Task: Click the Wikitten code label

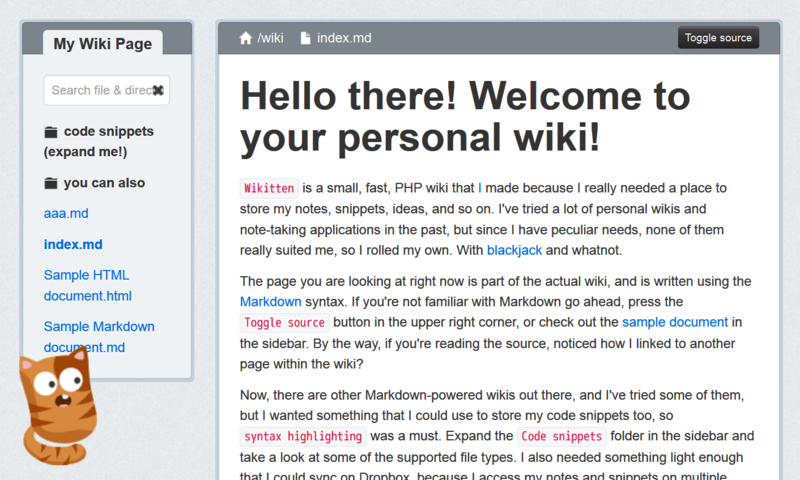Action: click(269, 188)
